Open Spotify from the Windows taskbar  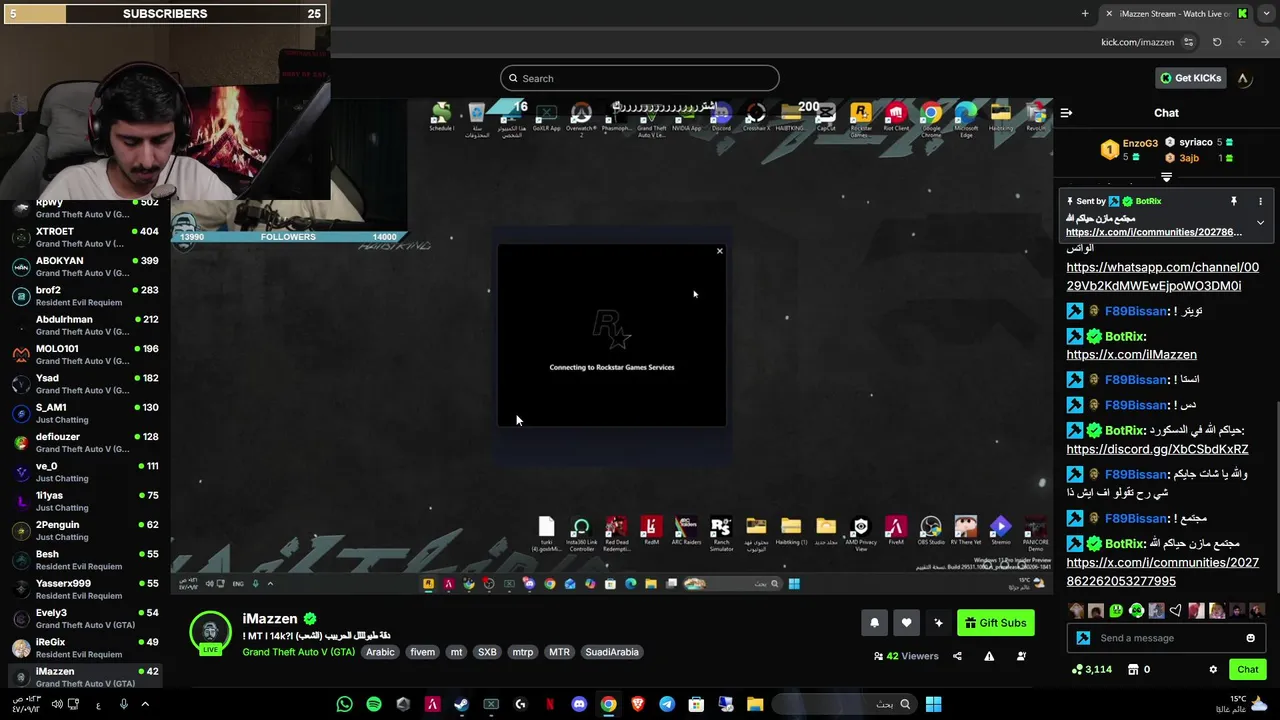pyautogui.click(x=374, y=704)
